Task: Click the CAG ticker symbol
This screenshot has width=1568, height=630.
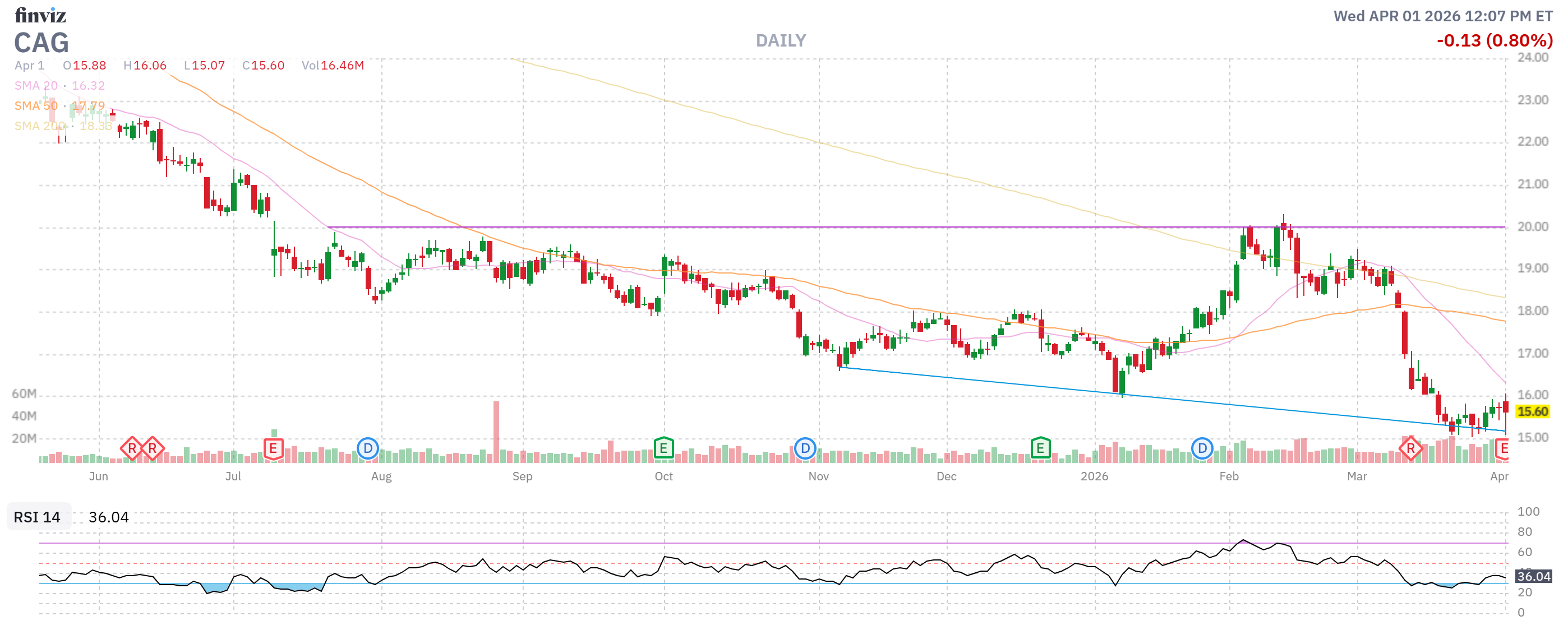Action: [41, 43]
